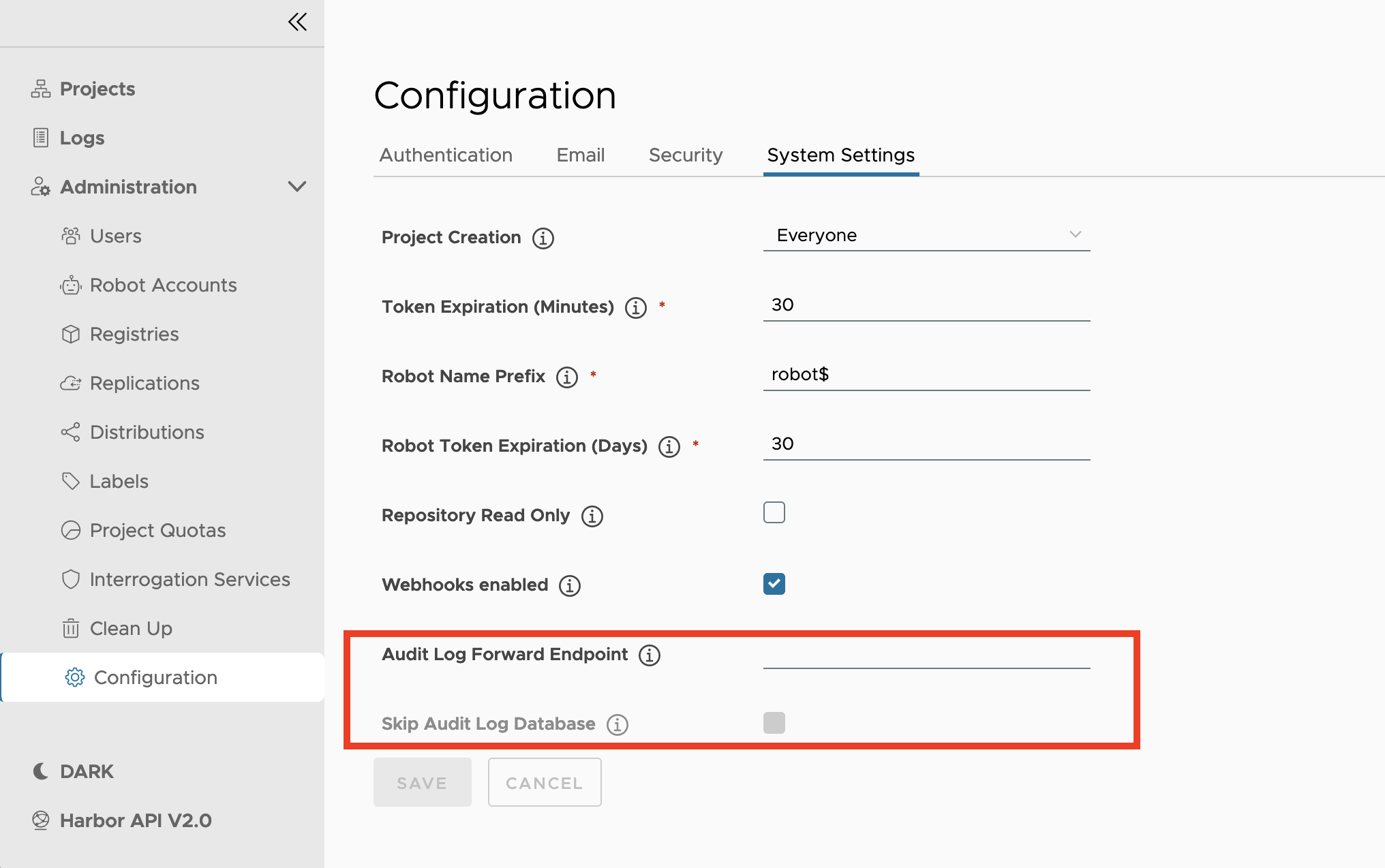Click the Clean Up trash icon

click(x=71, y=628)
